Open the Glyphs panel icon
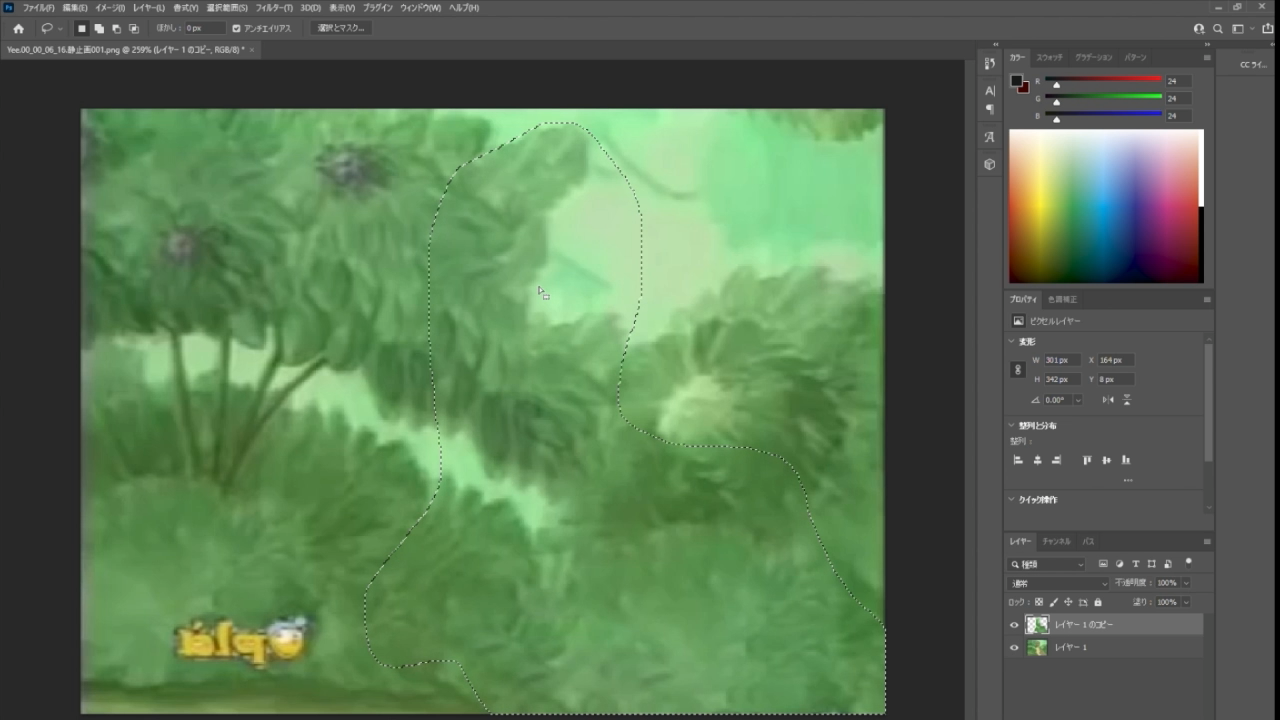1280x720 pixels. [x=990, y=137]
